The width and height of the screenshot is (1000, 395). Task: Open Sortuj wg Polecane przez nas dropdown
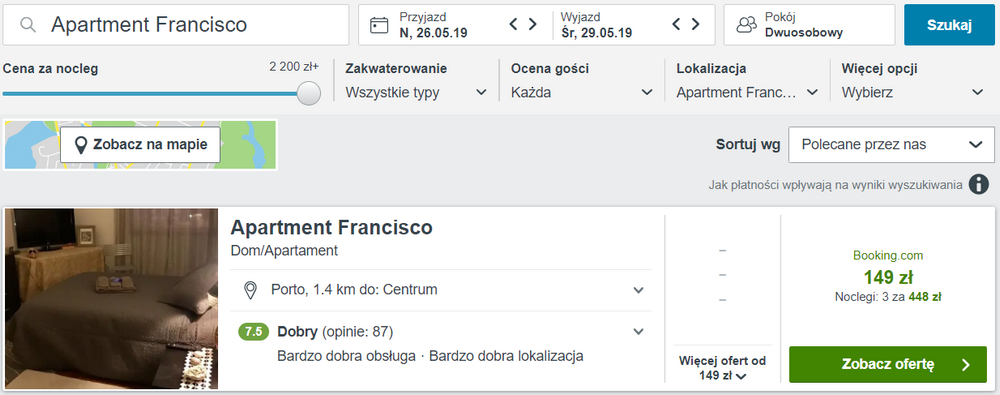point(891,144)
